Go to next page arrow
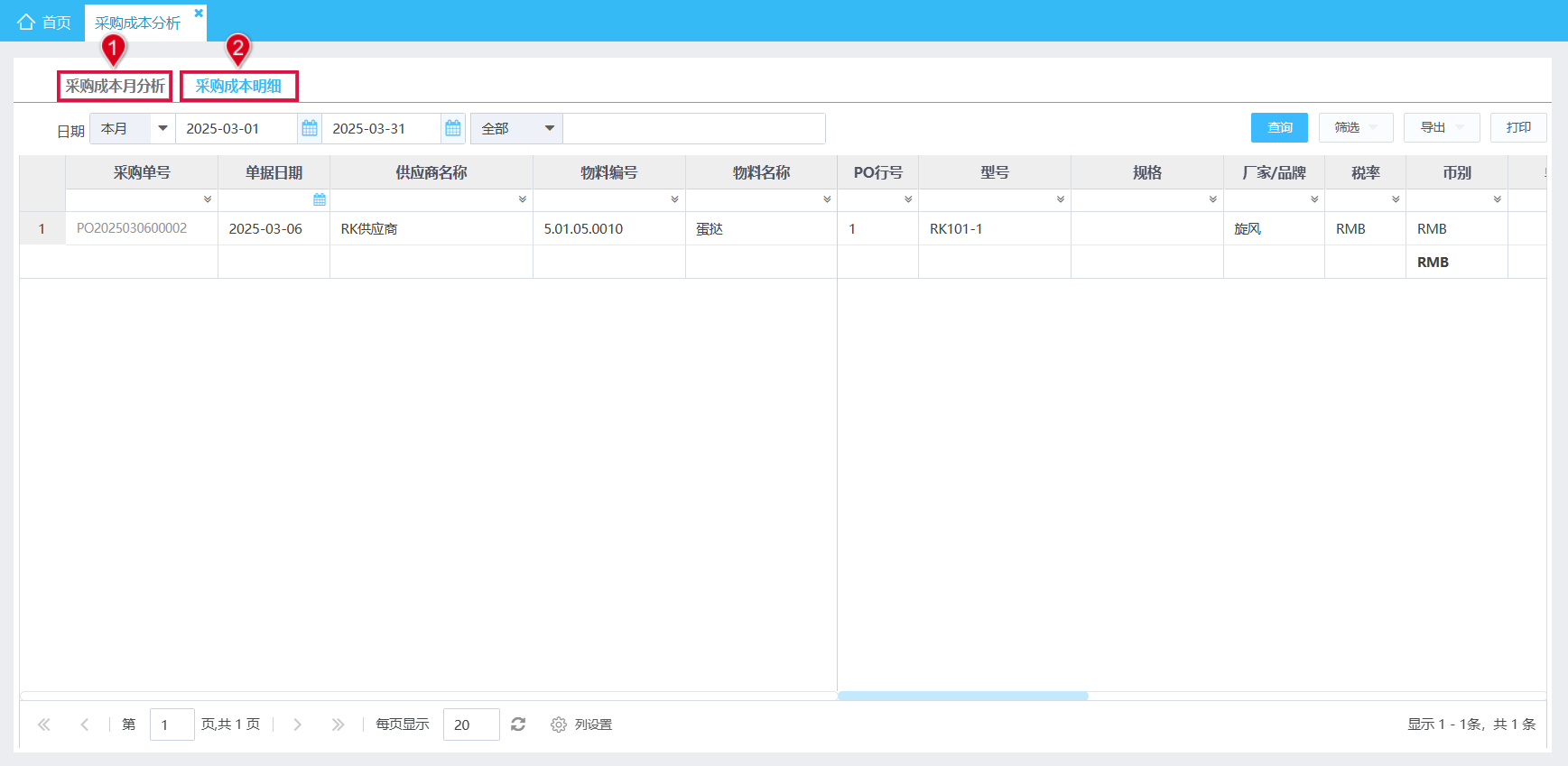This screenshot has height=766, width=1568. click(297, 724)
